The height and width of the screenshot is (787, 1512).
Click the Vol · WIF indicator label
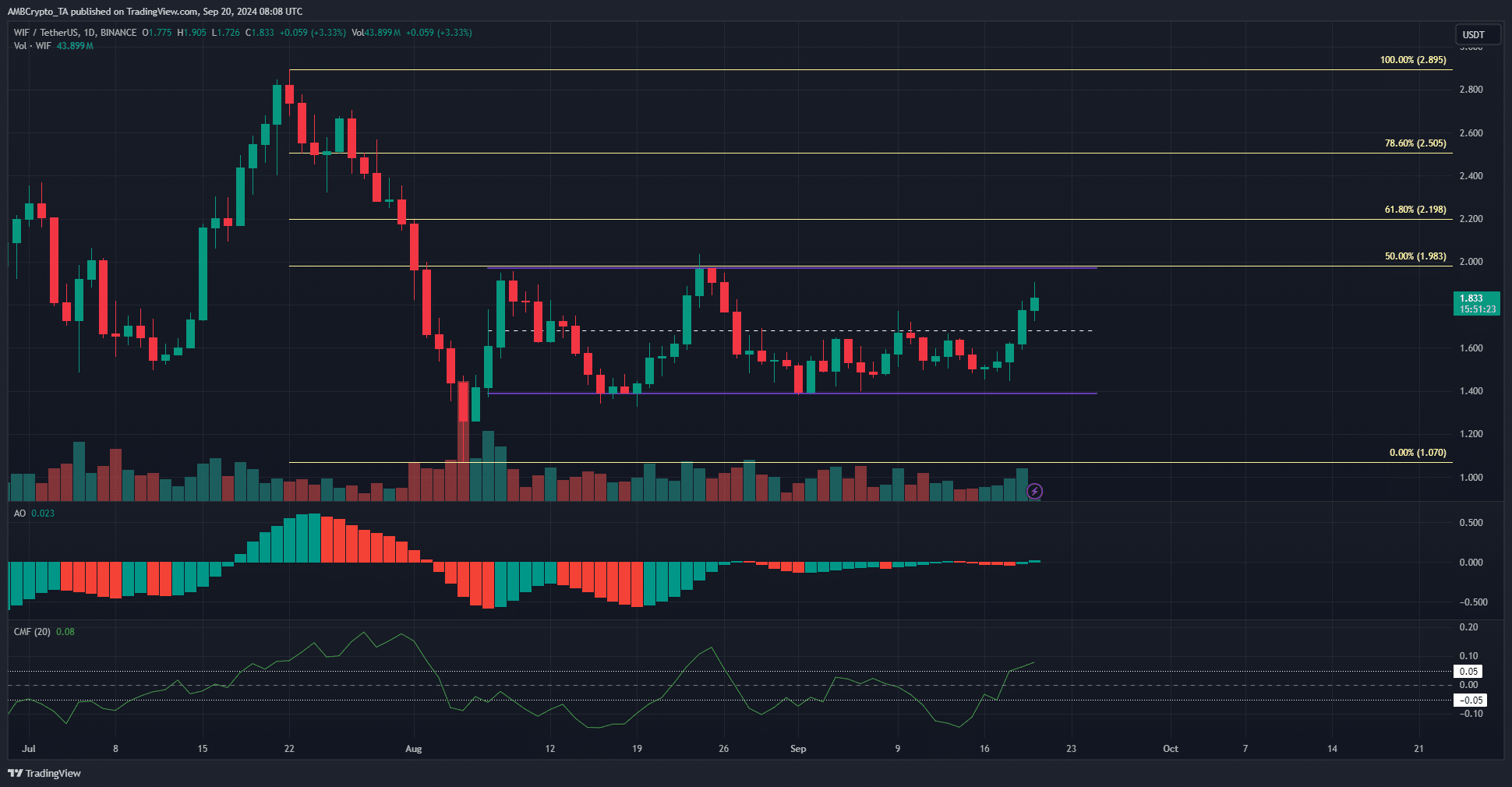point(33,46)
